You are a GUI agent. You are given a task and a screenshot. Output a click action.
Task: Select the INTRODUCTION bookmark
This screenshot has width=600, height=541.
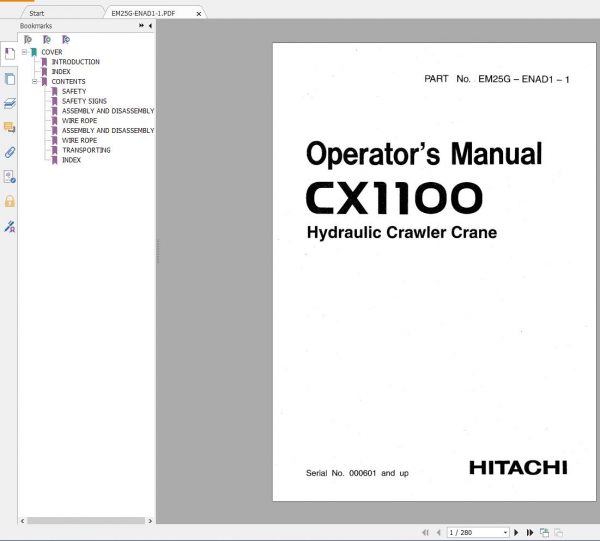75,62
